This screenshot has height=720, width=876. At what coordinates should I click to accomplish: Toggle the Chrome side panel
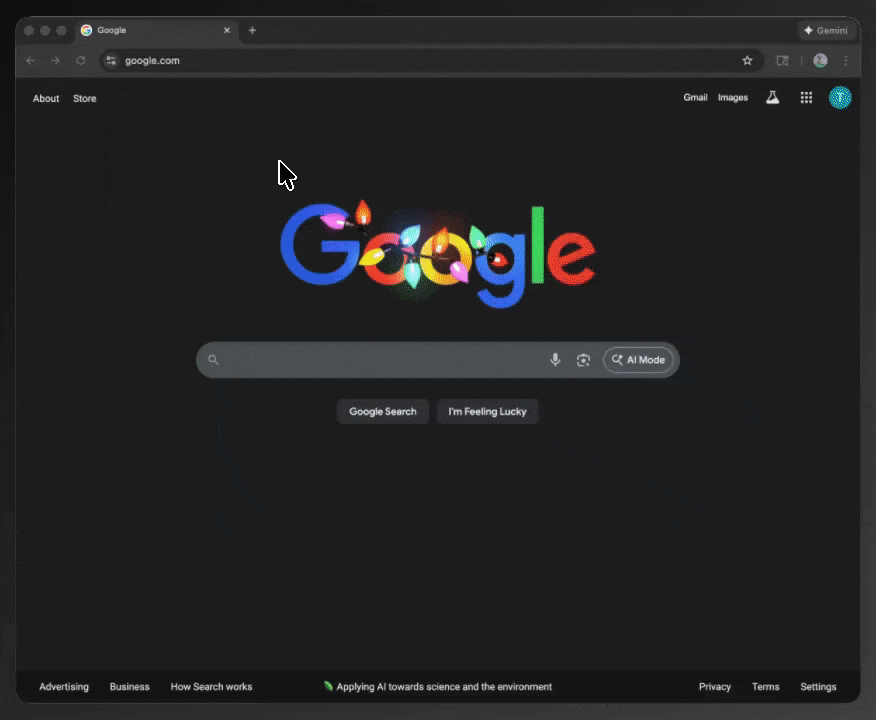pyautogui.click(x=783, y=61)
